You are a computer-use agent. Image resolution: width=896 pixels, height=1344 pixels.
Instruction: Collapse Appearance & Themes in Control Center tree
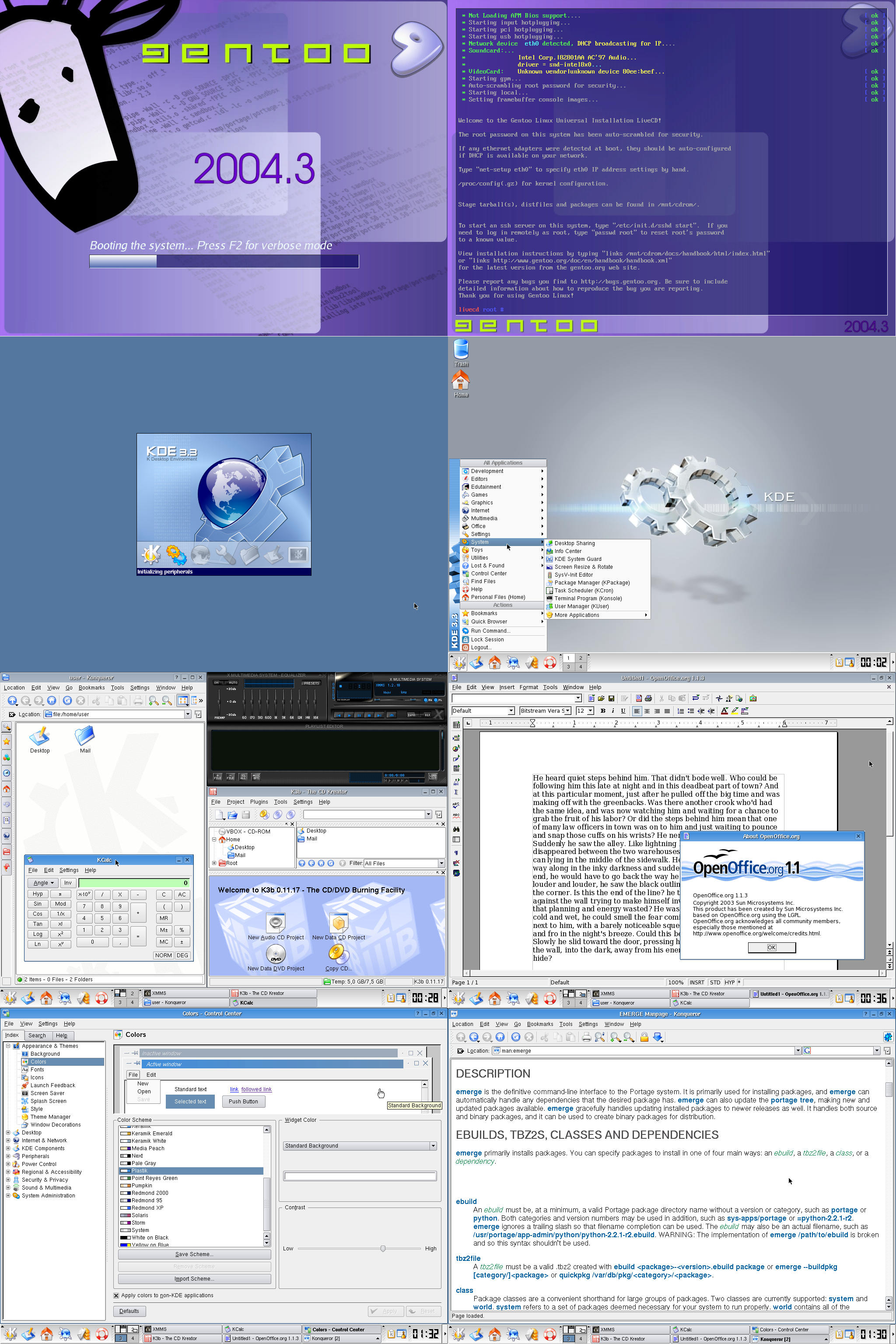click(x=8, y=1046)
